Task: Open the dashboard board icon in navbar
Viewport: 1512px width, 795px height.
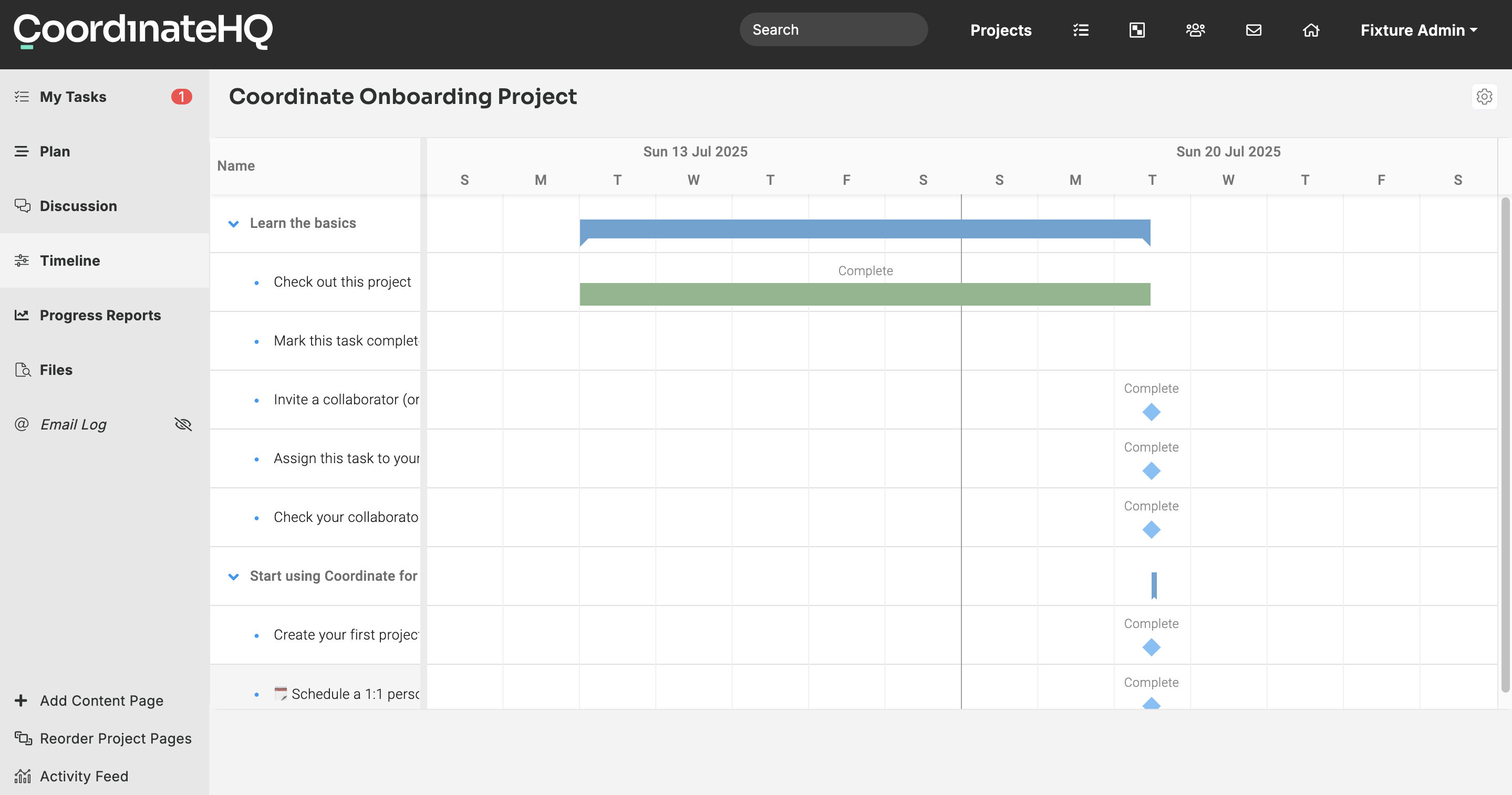Action: (1137, 30)
